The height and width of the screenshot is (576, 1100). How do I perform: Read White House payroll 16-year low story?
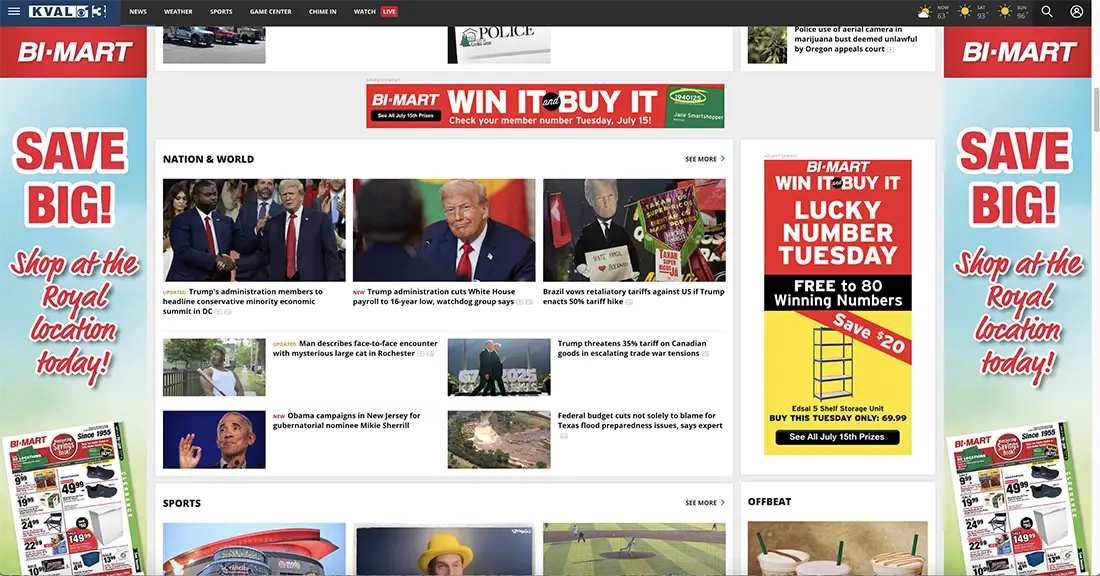[x=441, y=296]
